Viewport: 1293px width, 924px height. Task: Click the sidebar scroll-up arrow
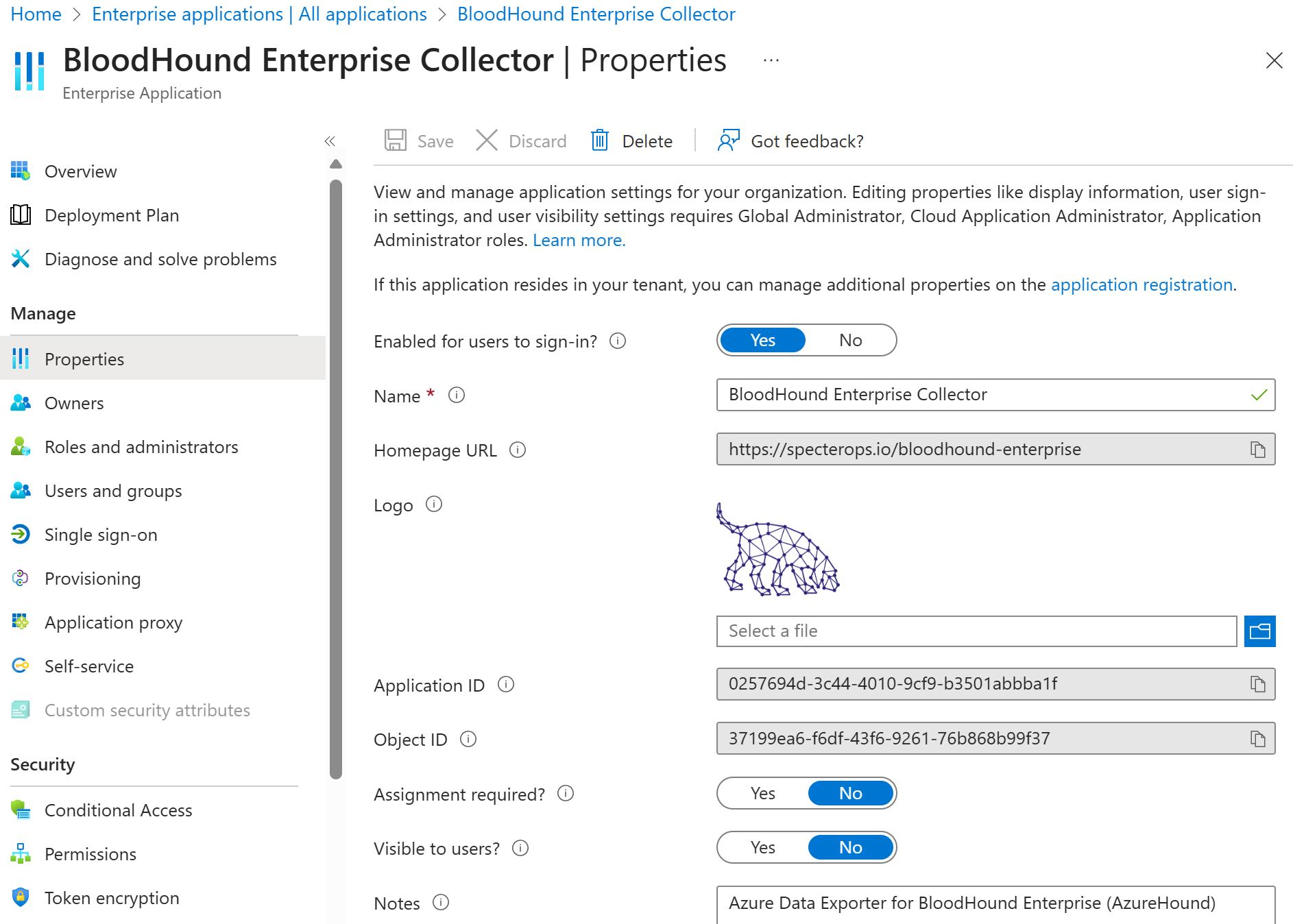336,164
